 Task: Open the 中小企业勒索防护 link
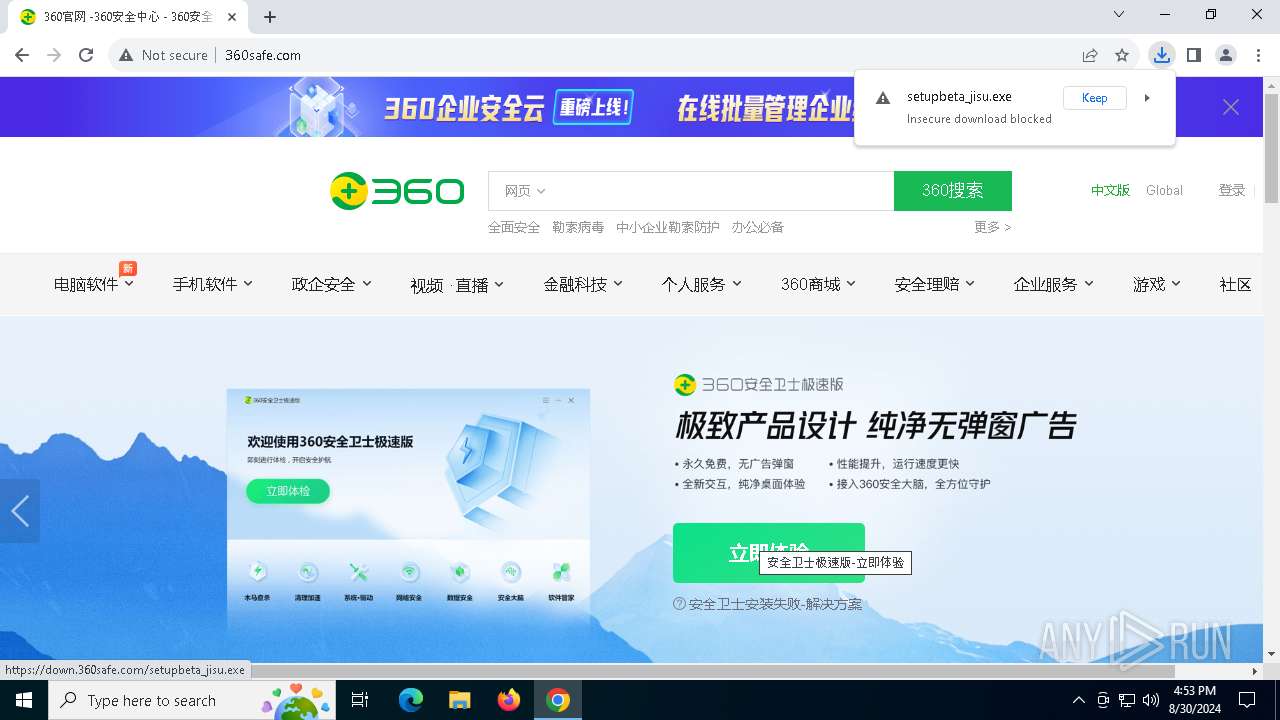coord(667,227)
